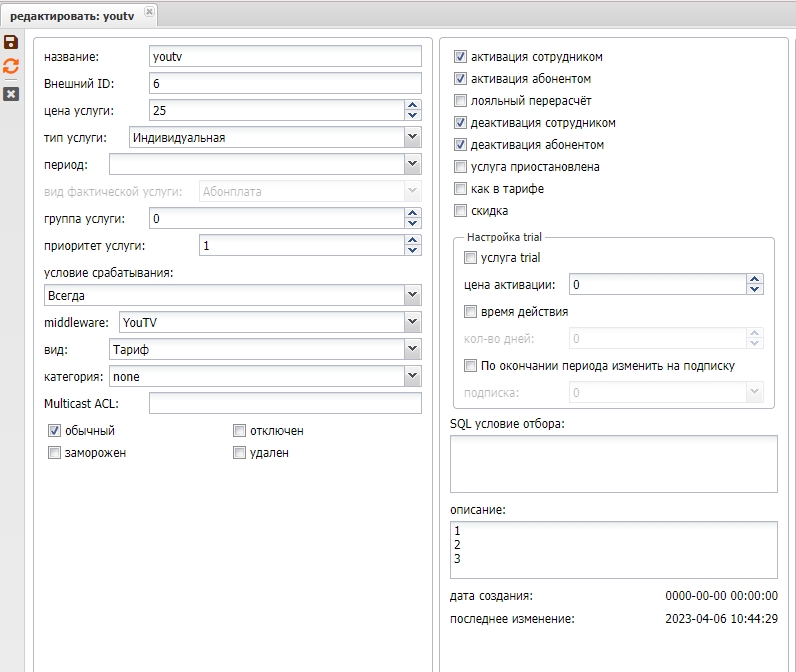Decrease the trial activation price

(x=755, y=290)
